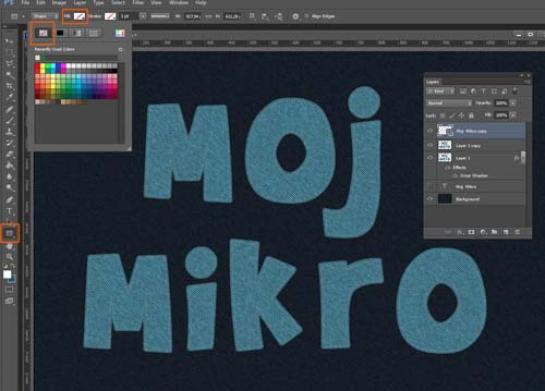This screenshot has height=391, width=545.
Task: Open the Layers panel flyout menu
Action: 527,82
